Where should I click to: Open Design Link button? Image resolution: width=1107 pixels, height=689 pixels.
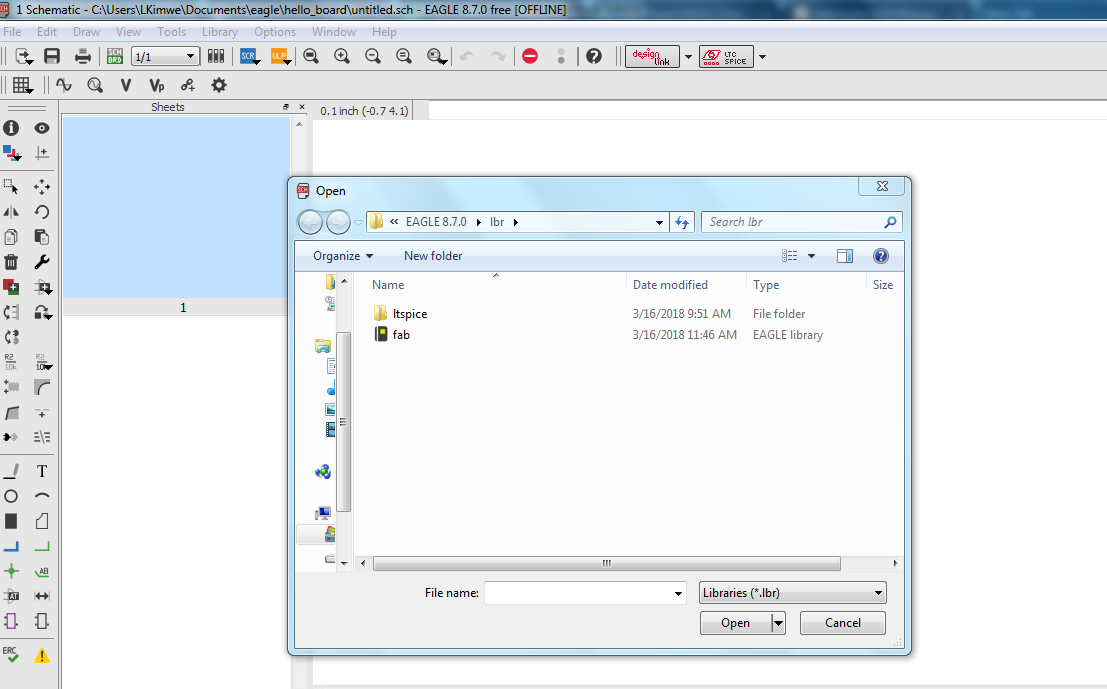[x=652, y=56]
